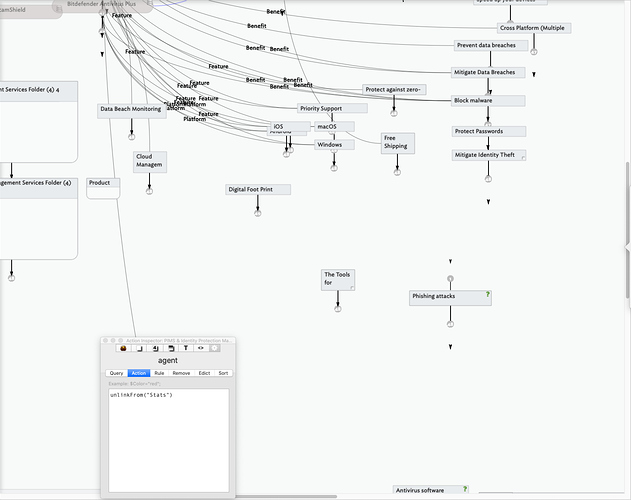Click the green question badge on Phishing attacks
The width and height of the screenshot is (631, 500).
488,294
